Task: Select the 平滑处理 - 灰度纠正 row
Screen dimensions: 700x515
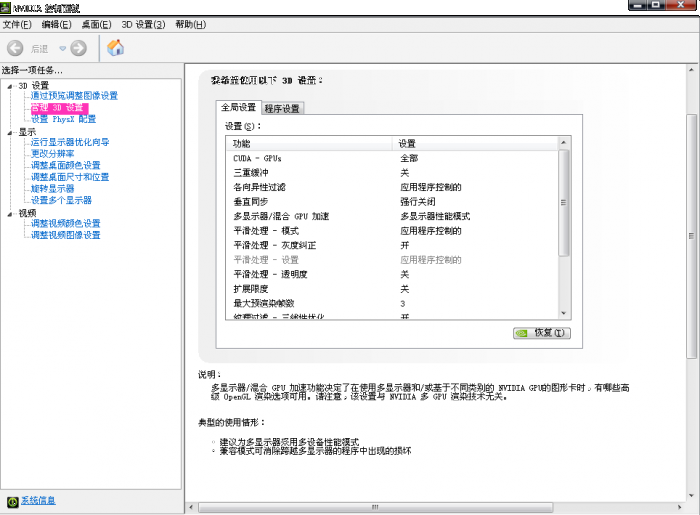Action: coord(392,245)
